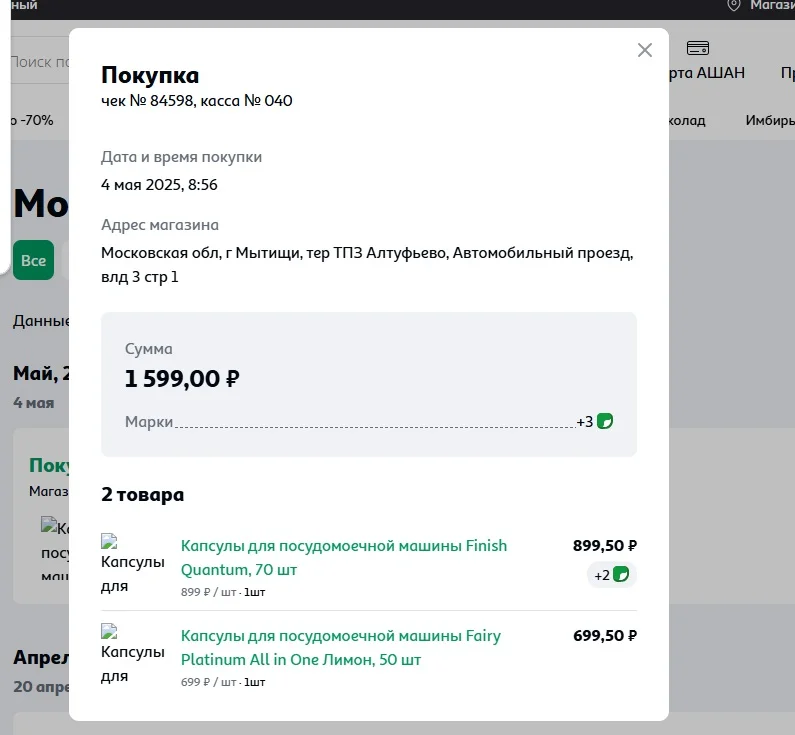Click the Покупка dialog title
The height and width of the screenshot is (735, 795).
(150, 75)
